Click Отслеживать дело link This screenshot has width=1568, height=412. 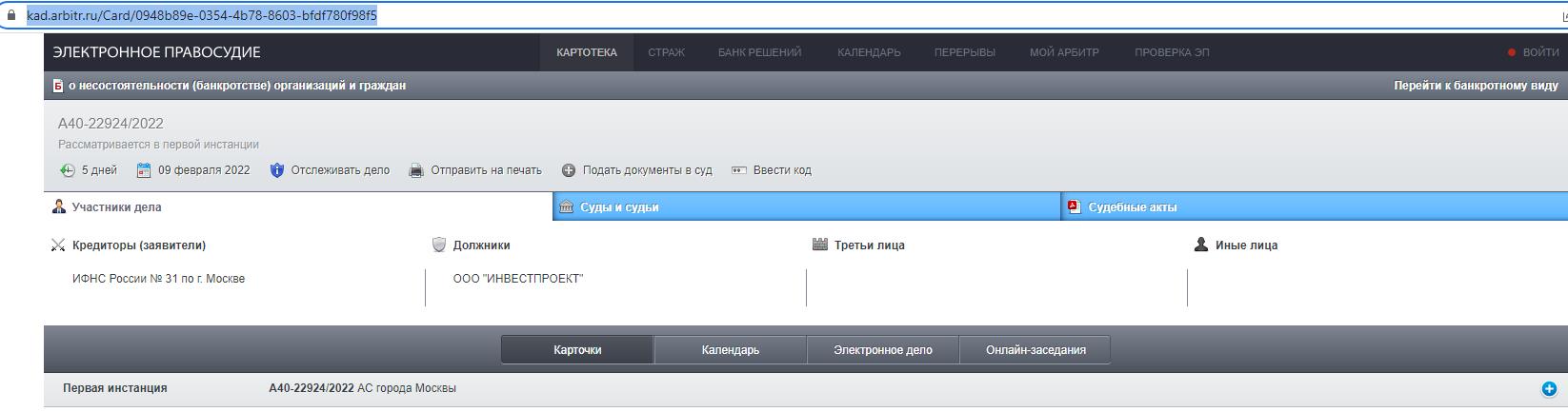pyautogui.click(x=340, y=170)
